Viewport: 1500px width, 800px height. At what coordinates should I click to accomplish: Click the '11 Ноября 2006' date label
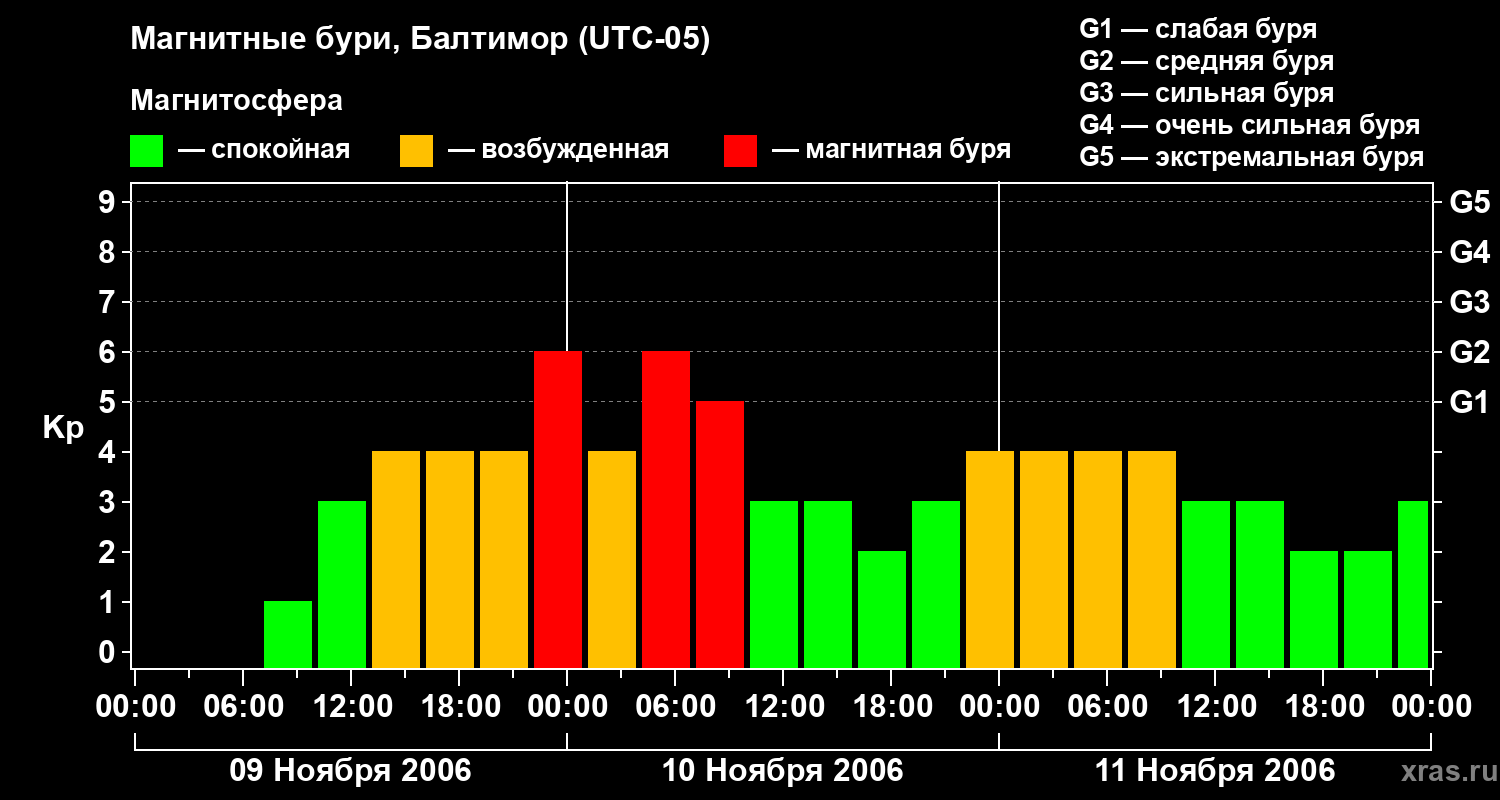click(1214, 771)
